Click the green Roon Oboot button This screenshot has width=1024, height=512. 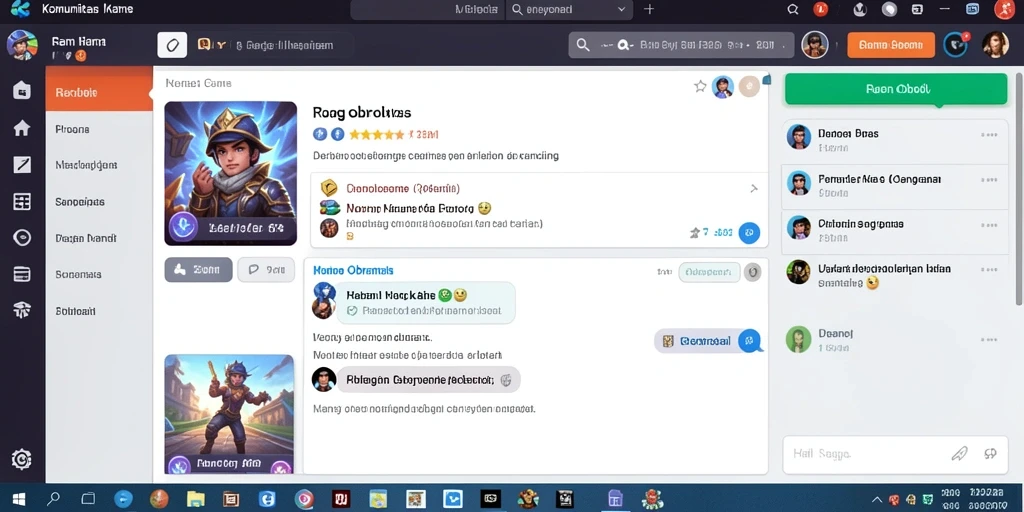pyautogui.click(x=896, y=89)
